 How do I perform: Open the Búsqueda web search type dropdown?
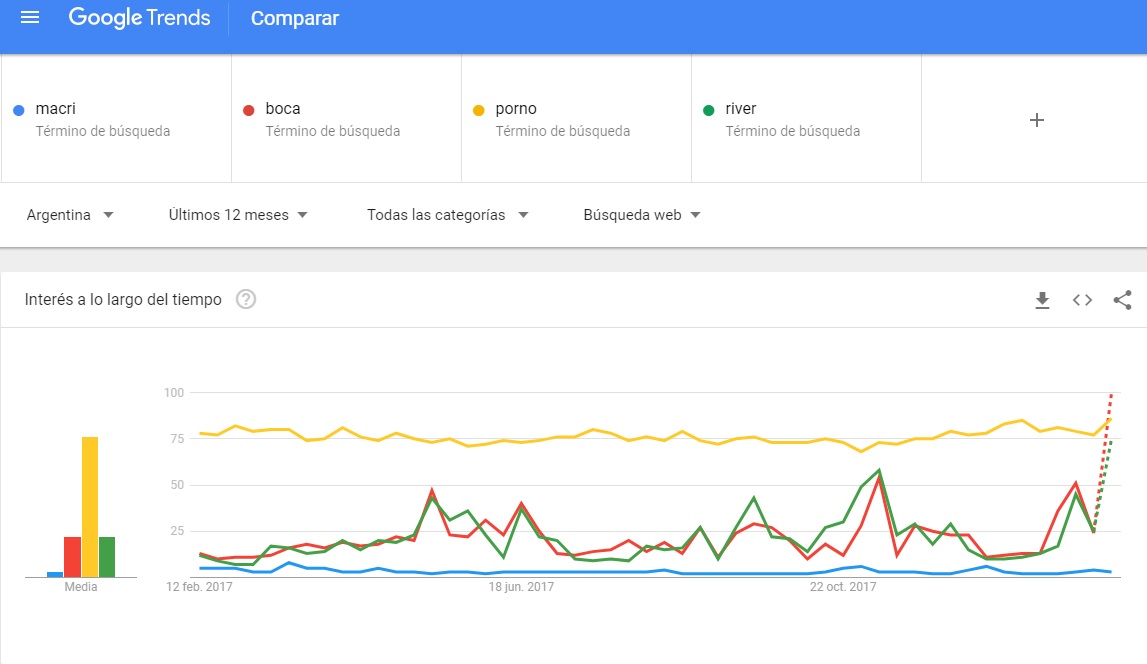(642, 215)
